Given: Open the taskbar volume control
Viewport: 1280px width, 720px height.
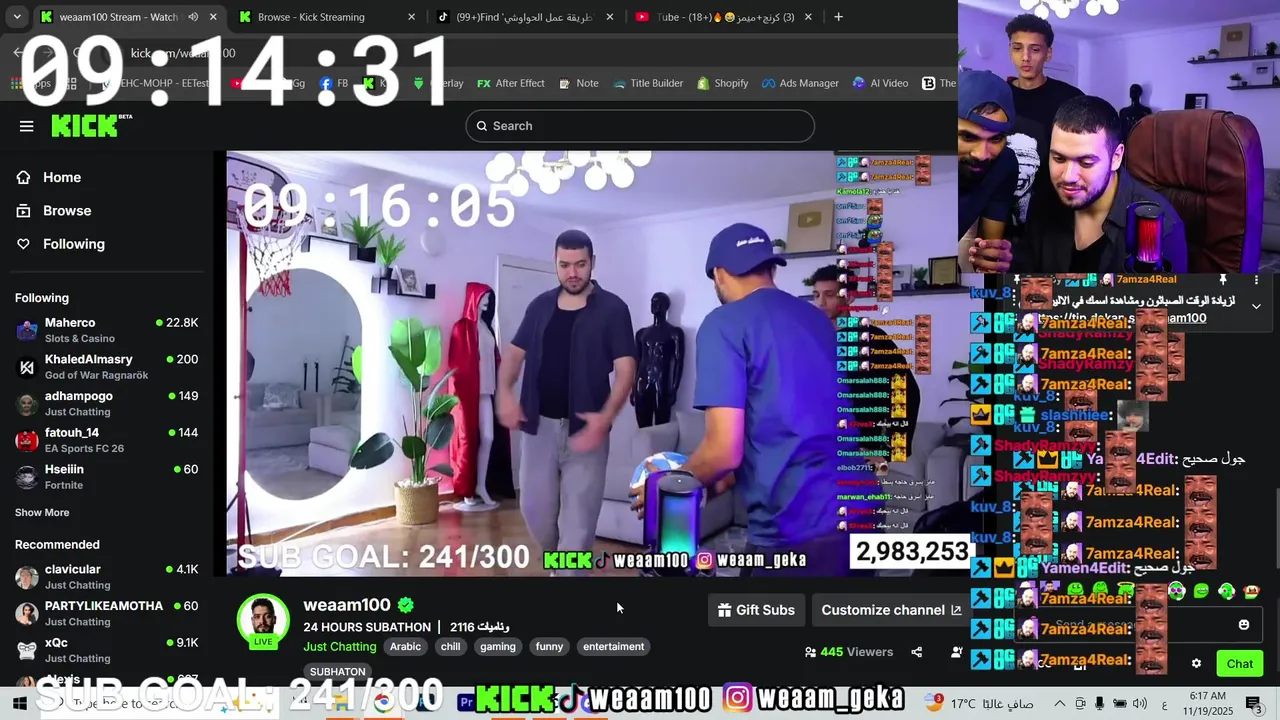Looking at the screenshot, I should click(1139, 703).
